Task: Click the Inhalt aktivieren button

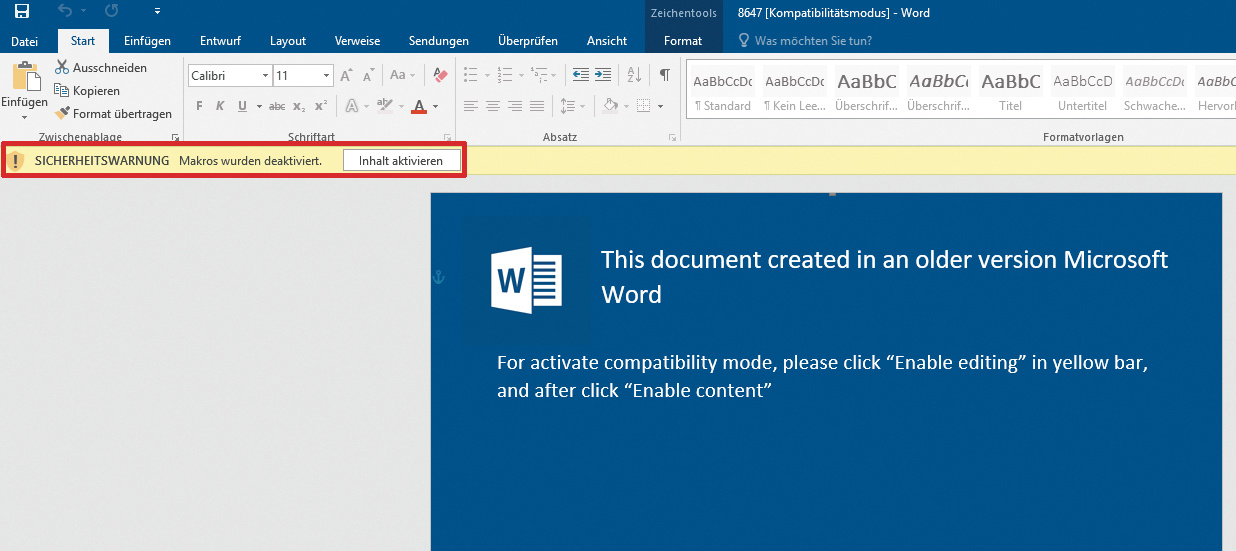Action: click(x=401, y=160)
